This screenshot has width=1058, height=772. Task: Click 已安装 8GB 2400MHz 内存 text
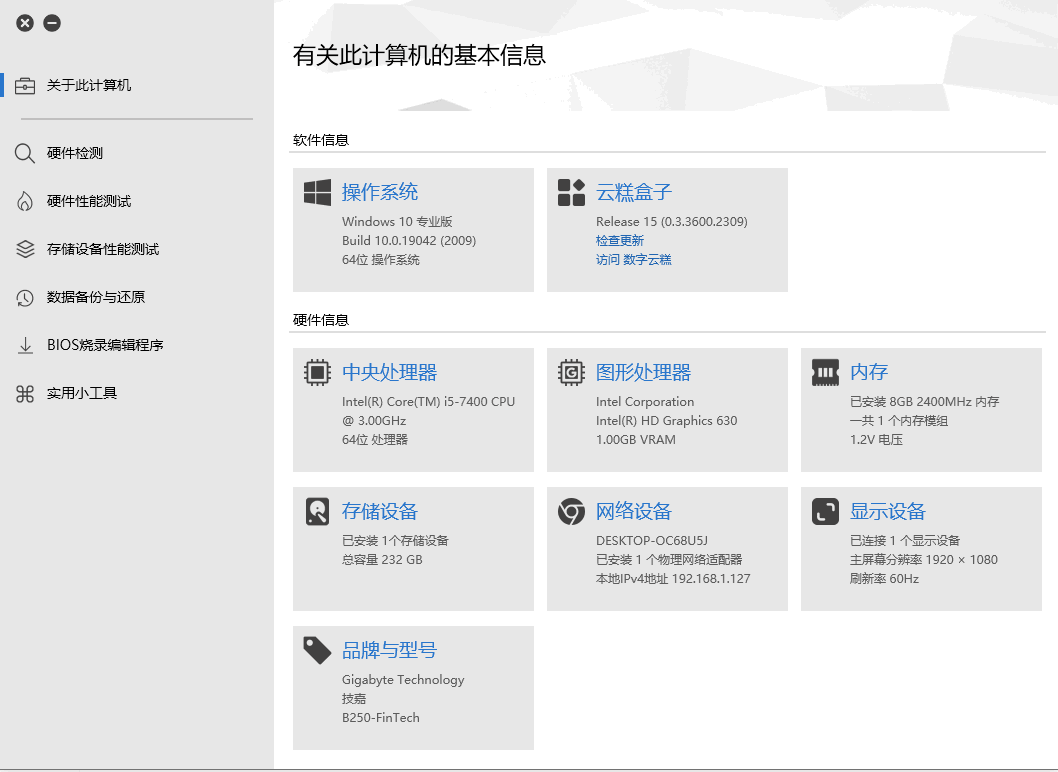pos(924,402)
